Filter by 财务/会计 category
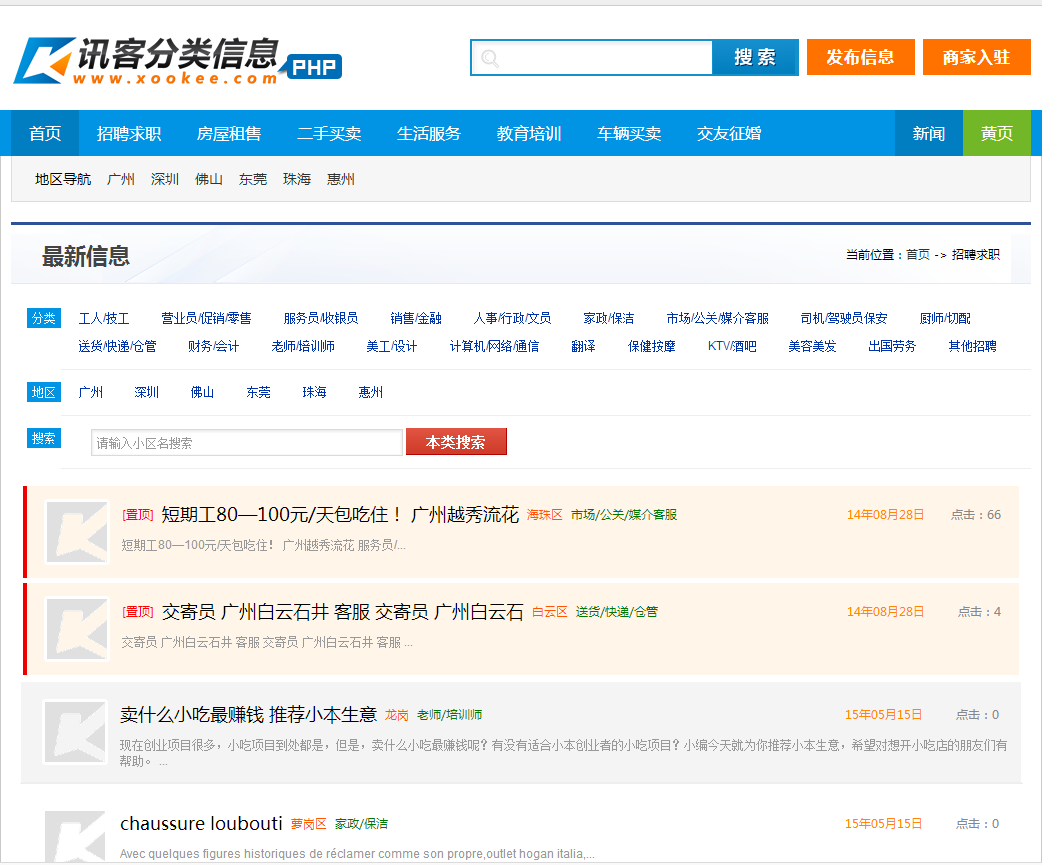Viewport: 1042px width, 865px height. pos(213,346)
